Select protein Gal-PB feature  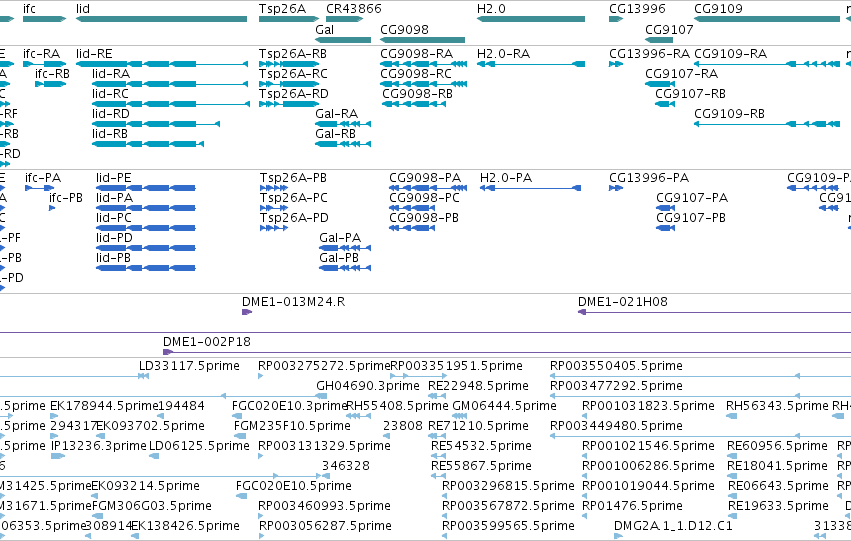(x=345, y=269)
